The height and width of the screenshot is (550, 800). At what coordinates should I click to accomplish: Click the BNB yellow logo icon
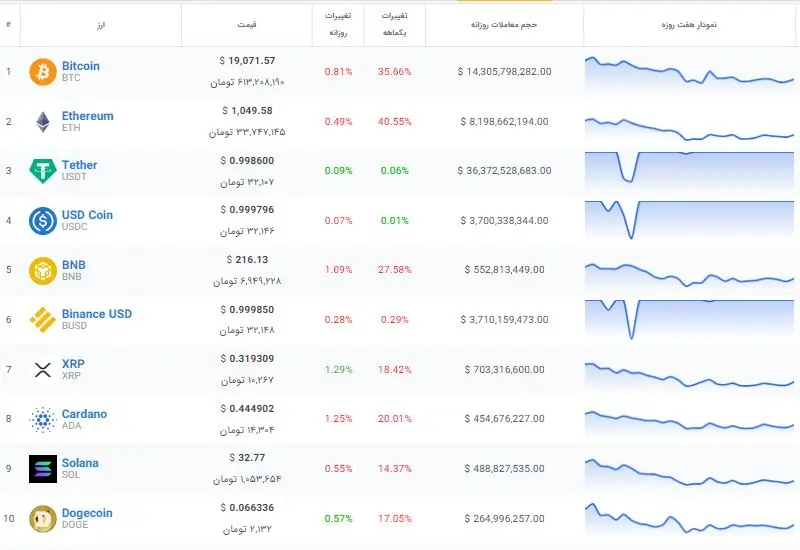tap(43, 271)
